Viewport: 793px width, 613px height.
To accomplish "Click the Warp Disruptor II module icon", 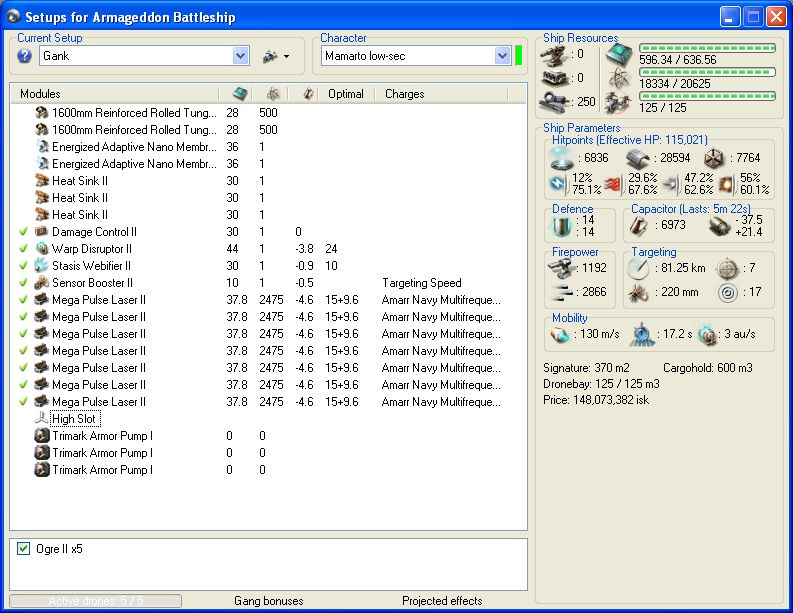I will [42, 249].
